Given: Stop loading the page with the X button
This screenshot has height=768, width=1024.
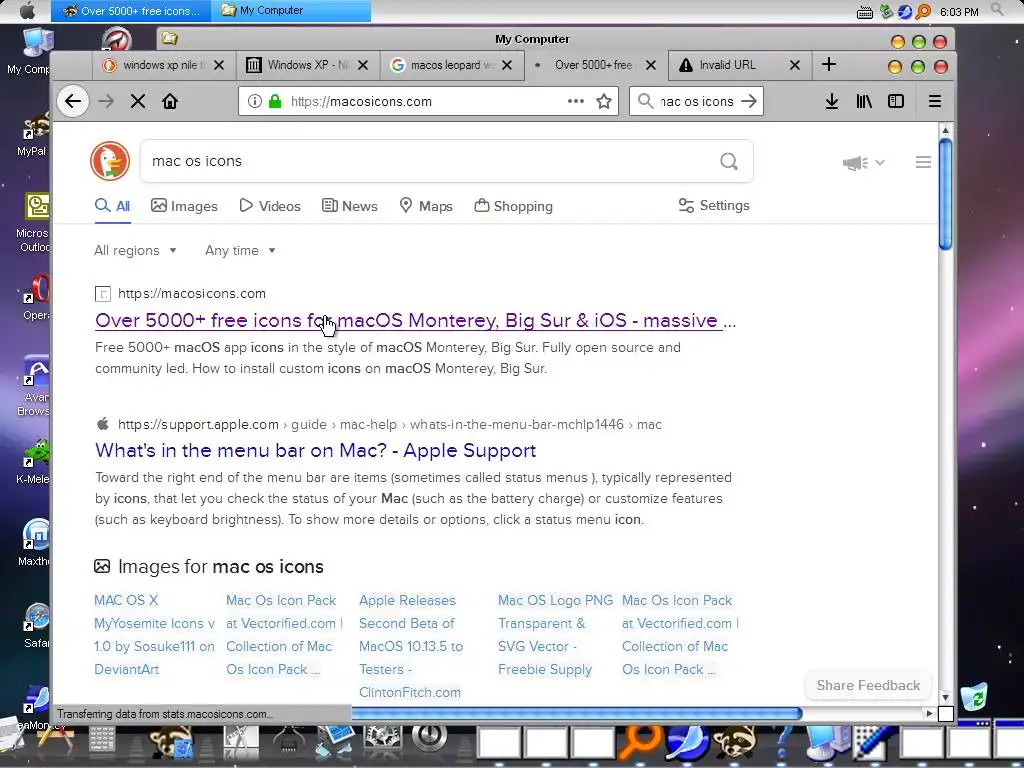Looking at the screenshot, I should click(138, 101).
